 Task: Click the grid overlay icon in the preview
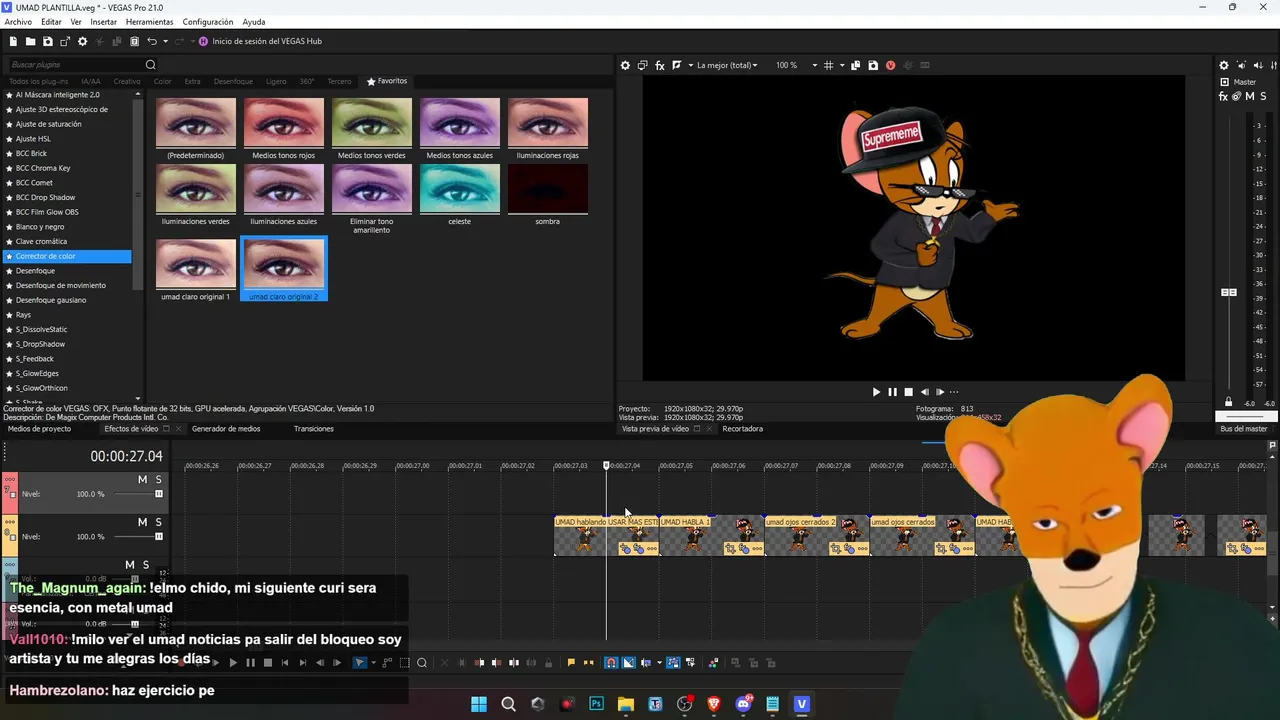click(x=828, y=65)
